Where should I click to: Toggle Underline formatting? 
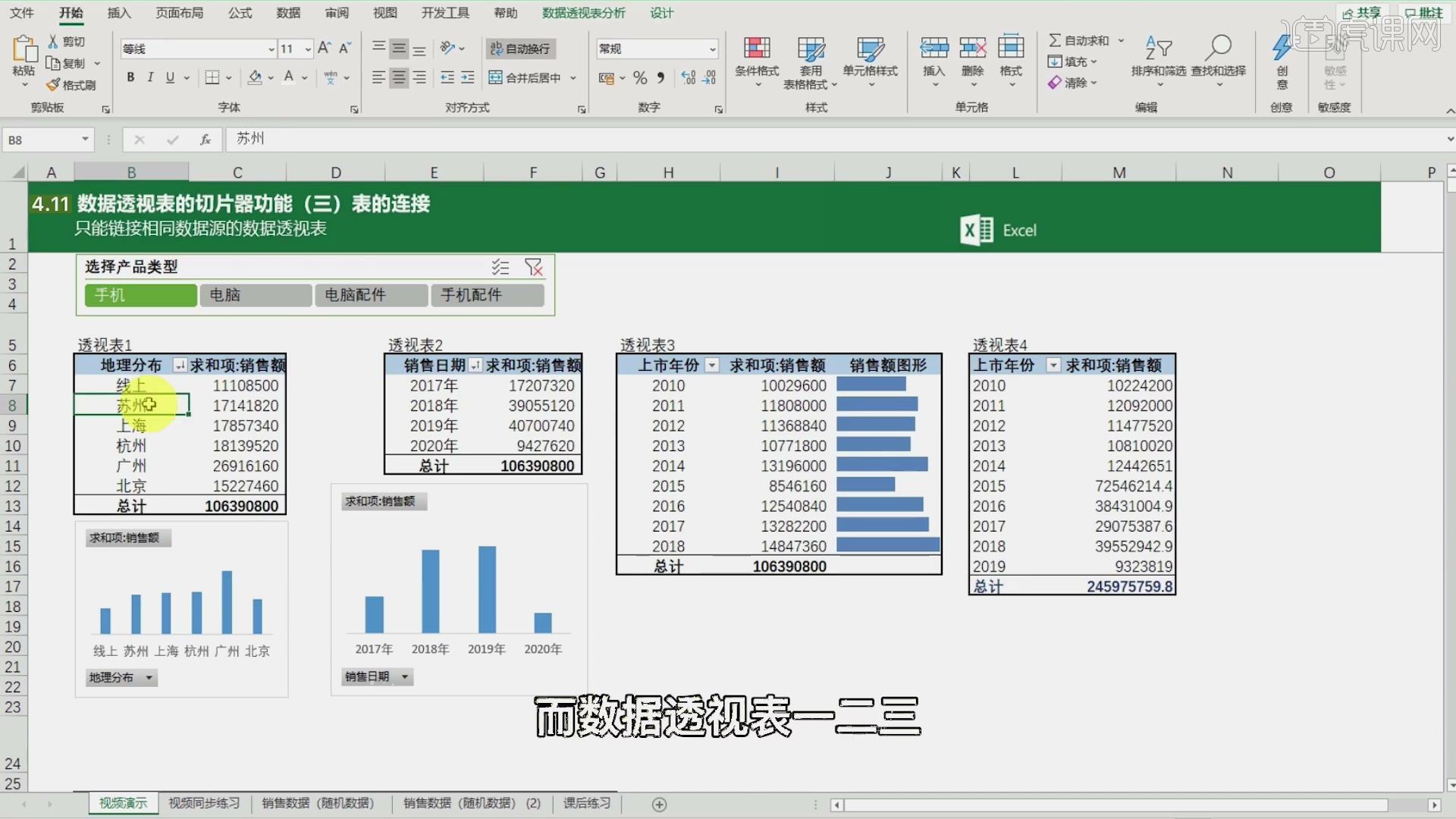click(x=170, y=77)
